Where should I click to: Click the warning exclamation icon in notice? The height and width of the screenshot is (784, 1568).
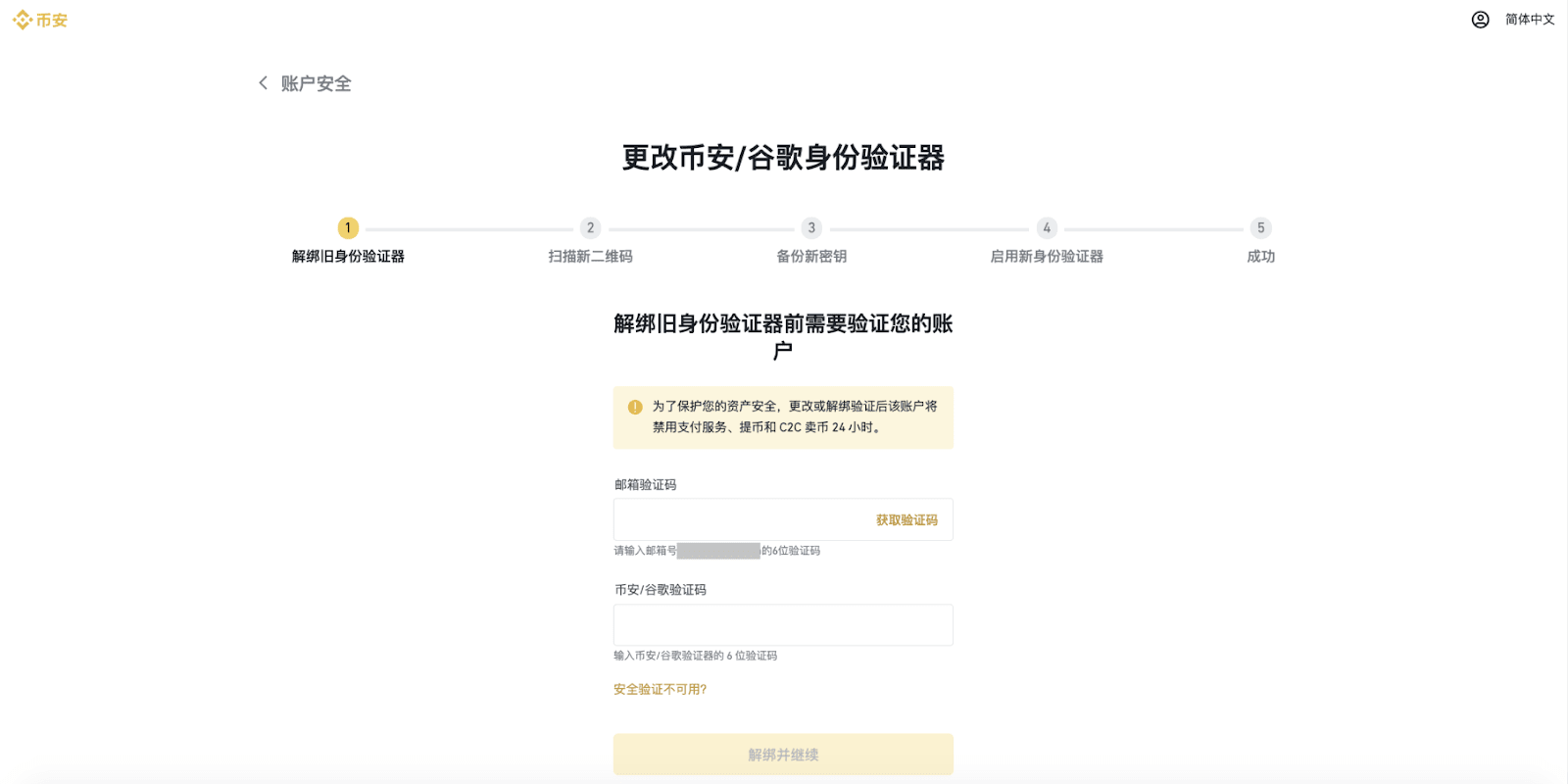pos(635,407)
